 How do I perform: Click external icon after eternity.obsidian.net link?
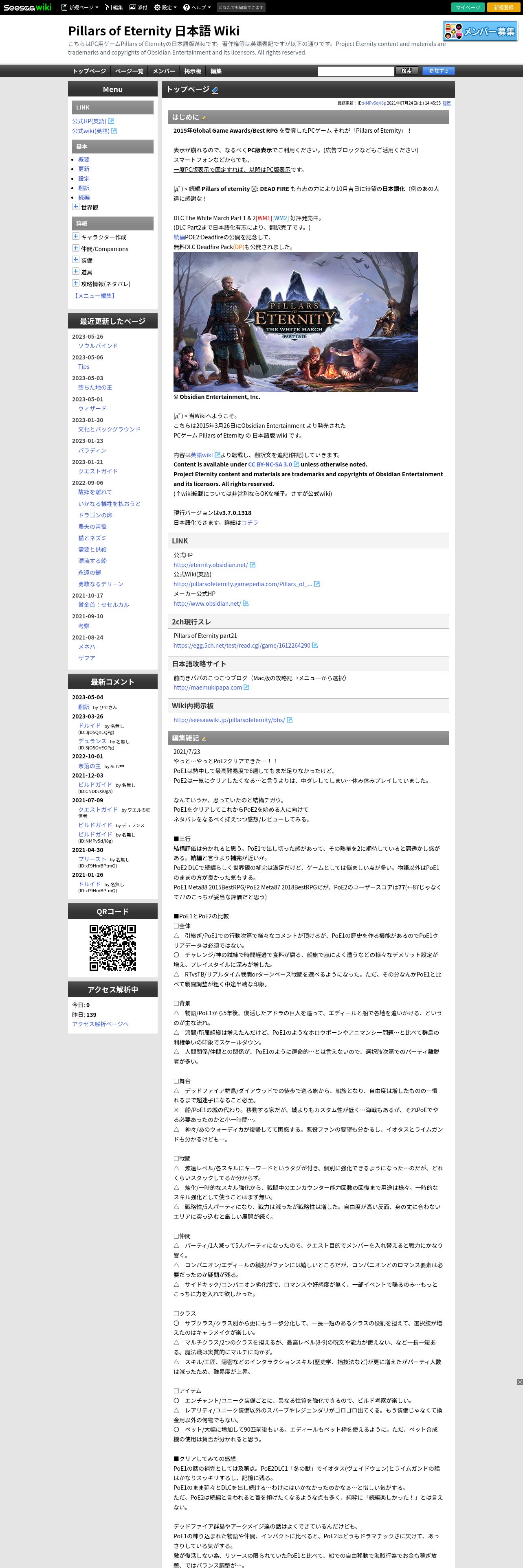252,565
